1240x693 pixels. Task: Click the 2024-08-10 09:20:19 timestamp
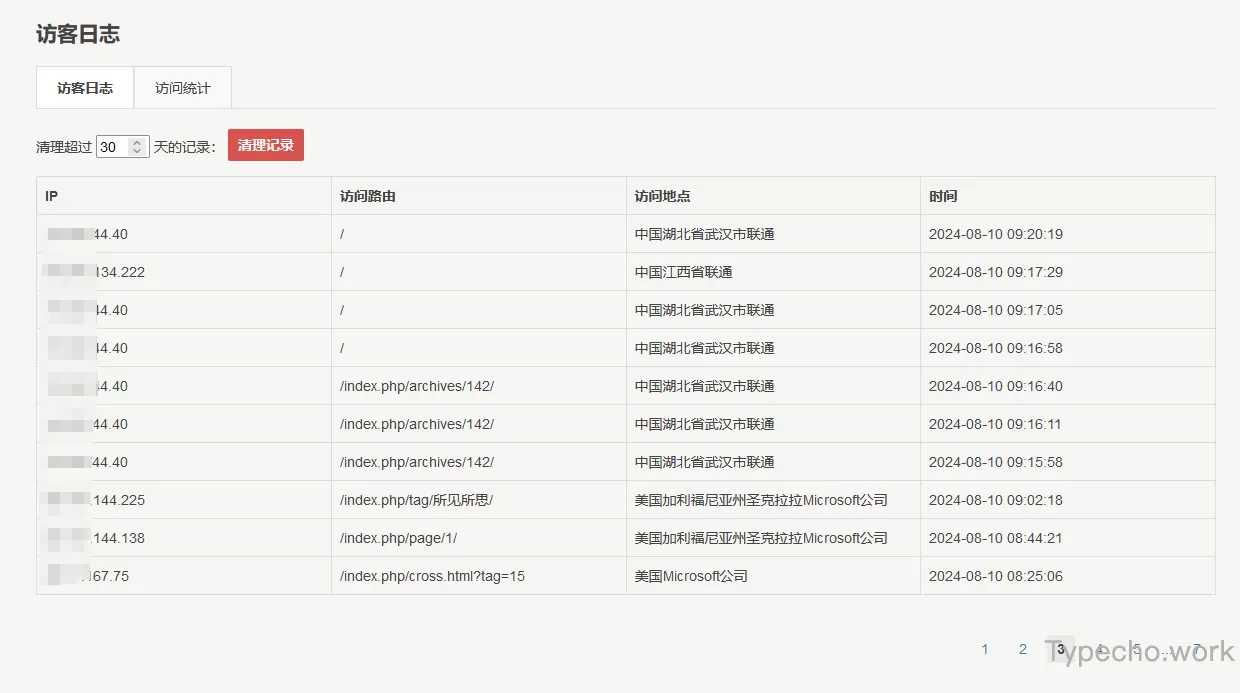pos(995,234)
